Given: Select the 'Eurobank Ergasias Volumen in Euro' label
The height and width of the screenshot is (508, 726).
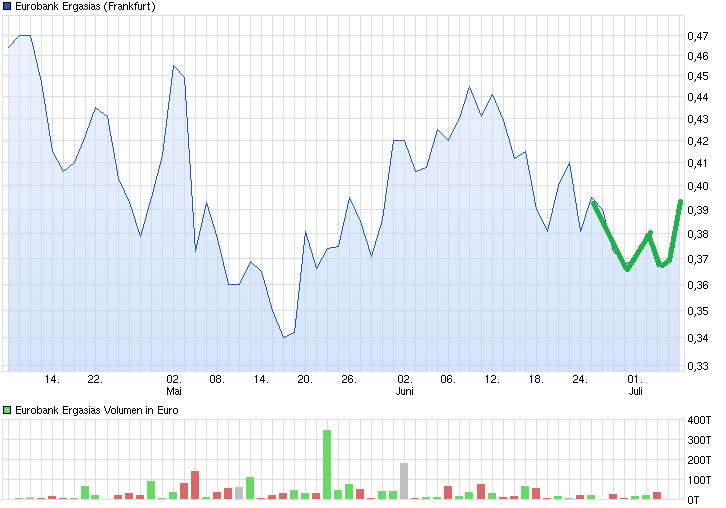Looking at the screenshot, I should [x=97, y=410].
